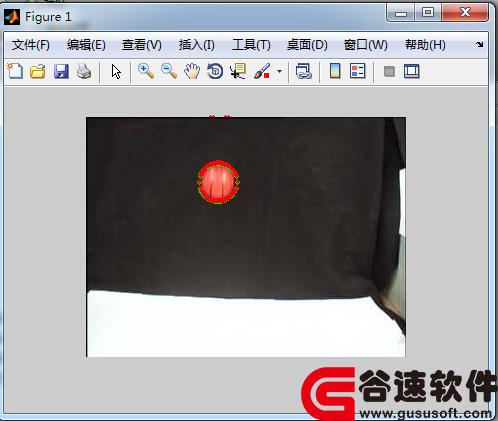This screenshot has height=421, width=498.
Task: Click the Show Plot Tools icon
Action: pos(412,71)
